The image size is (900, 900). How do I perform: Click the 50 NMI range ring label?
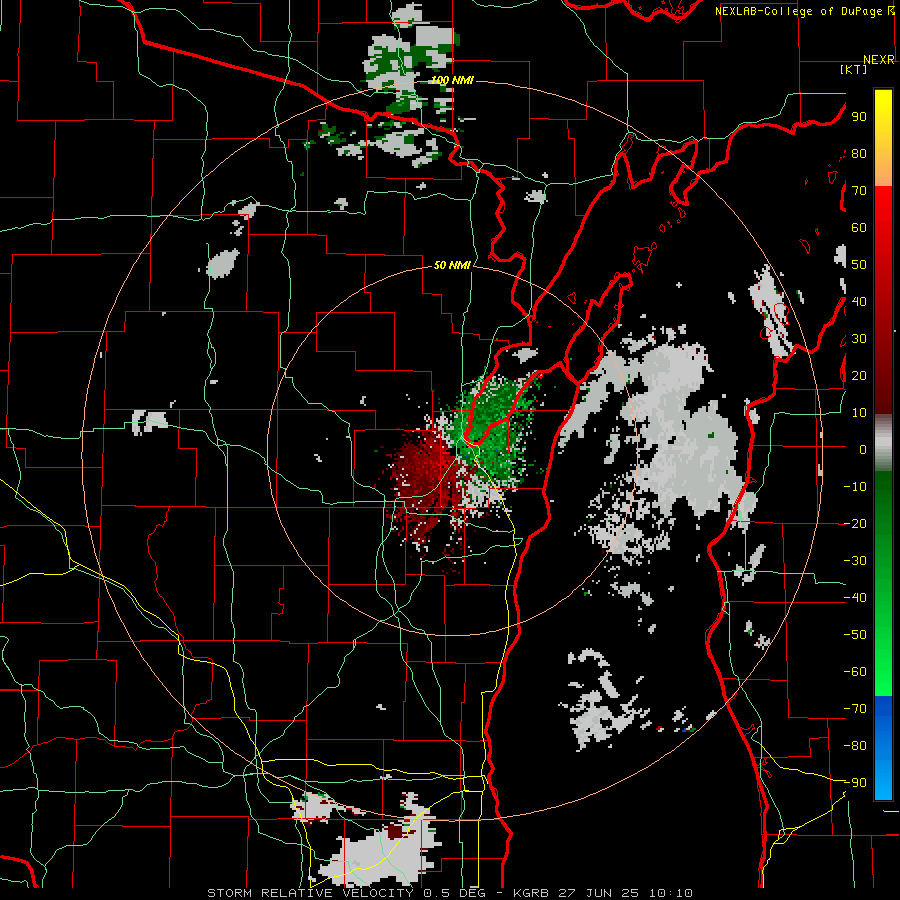(452, 265)
